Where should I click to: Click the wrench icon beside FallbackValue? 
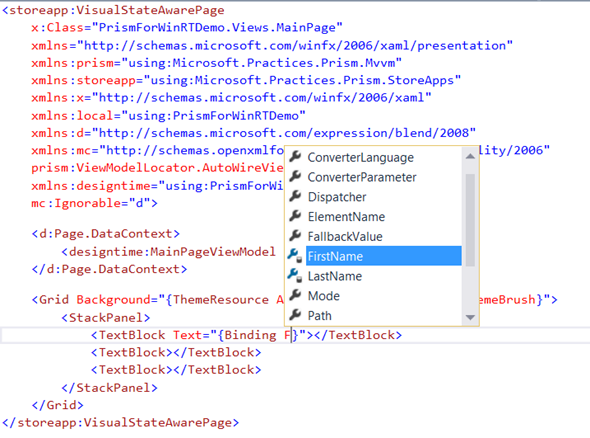[295, 236]
